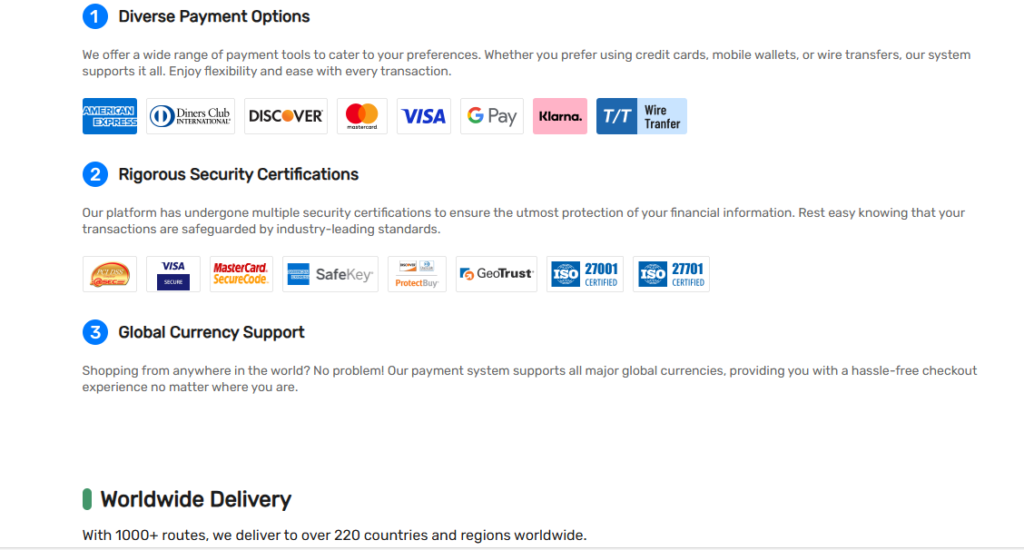Choose the T/T Wire Transfer badge

pyautogui.click(x=641, y=116)
